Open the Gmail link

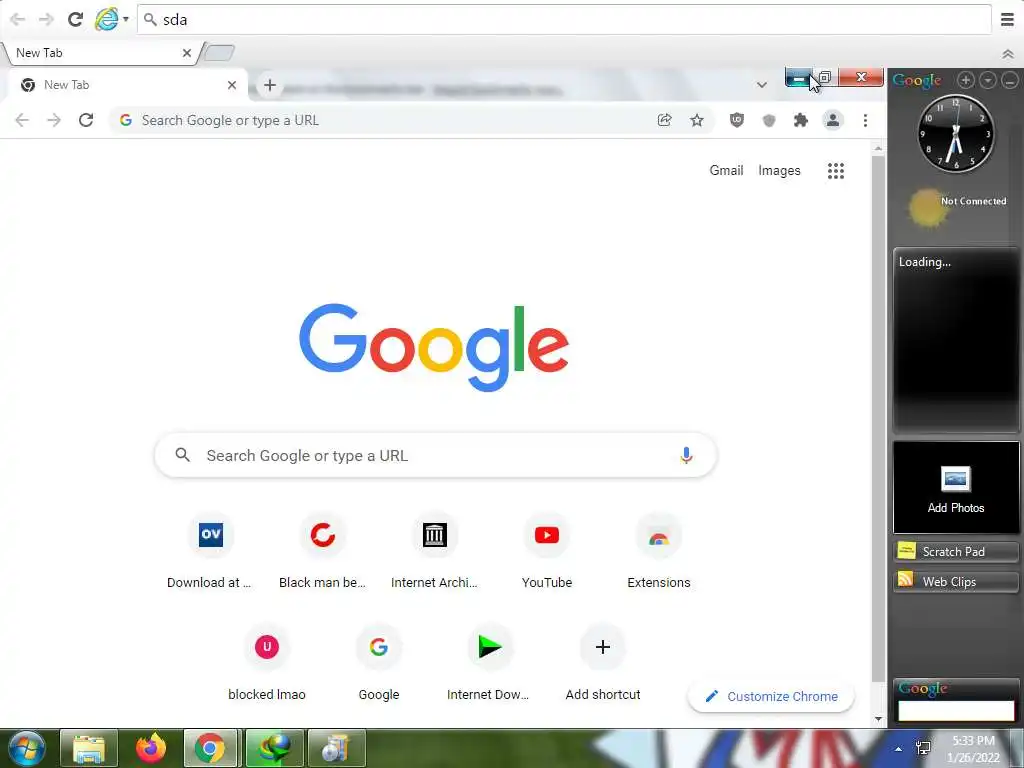point(726,170)
